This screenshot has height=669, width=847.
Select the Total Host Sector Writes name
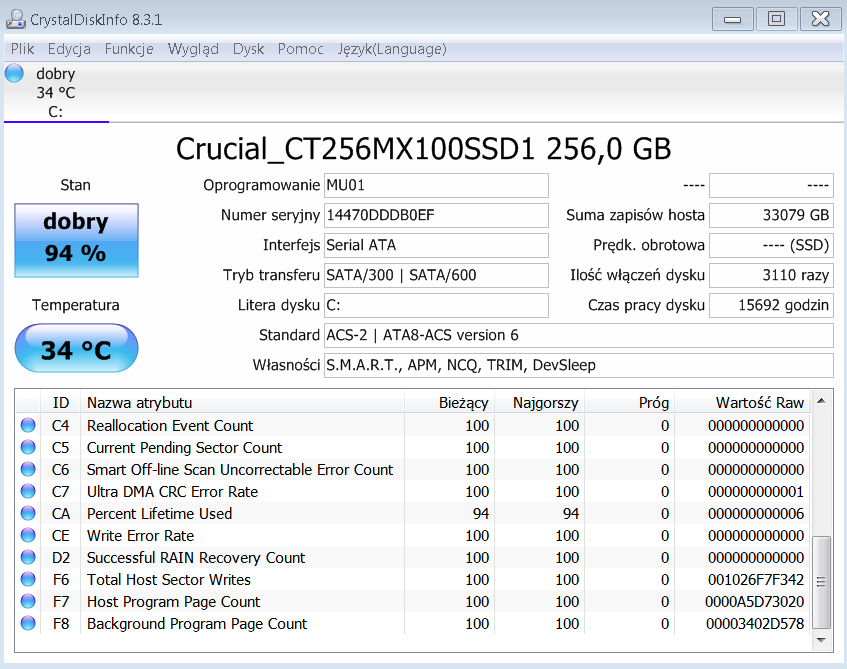[169, 580]
